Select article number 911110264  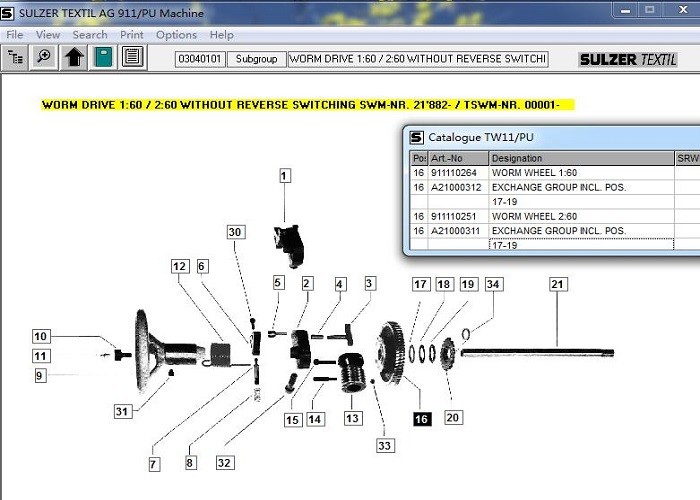(x=454, y=173)
